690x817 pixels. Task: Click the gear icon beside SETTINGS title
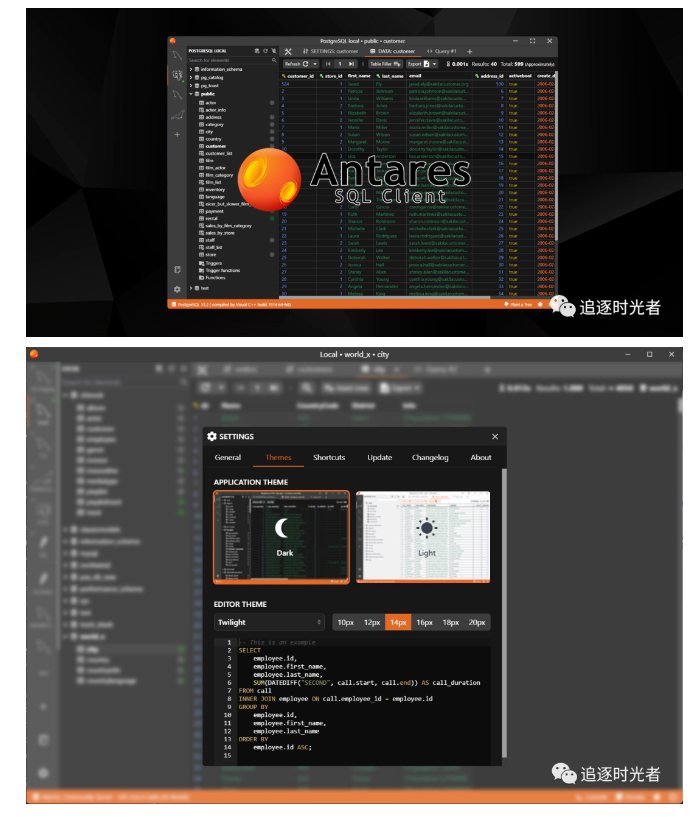point(212,437)
